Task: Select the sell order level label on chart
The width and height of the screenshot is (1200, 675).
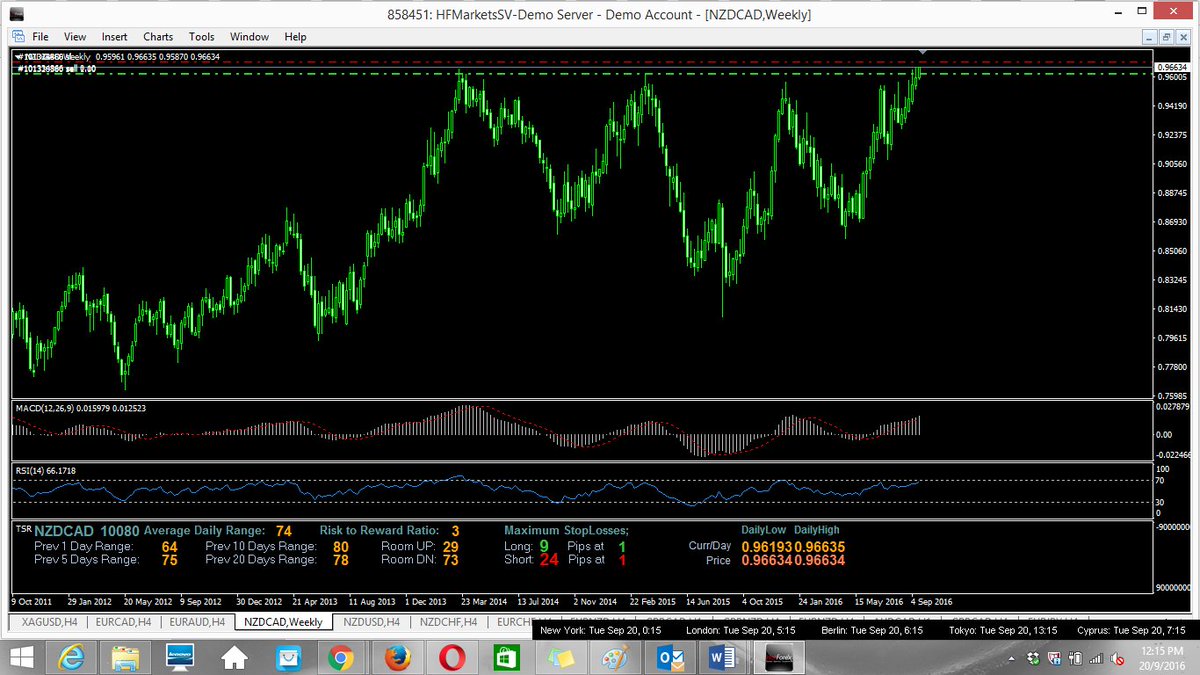Action: point(57,68)
